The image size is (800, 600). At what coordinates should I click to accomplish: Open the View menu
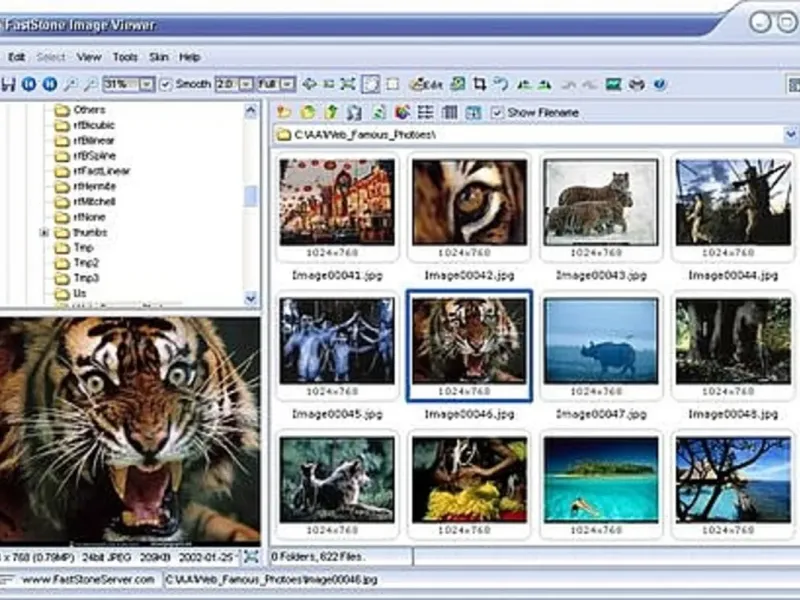89,57
